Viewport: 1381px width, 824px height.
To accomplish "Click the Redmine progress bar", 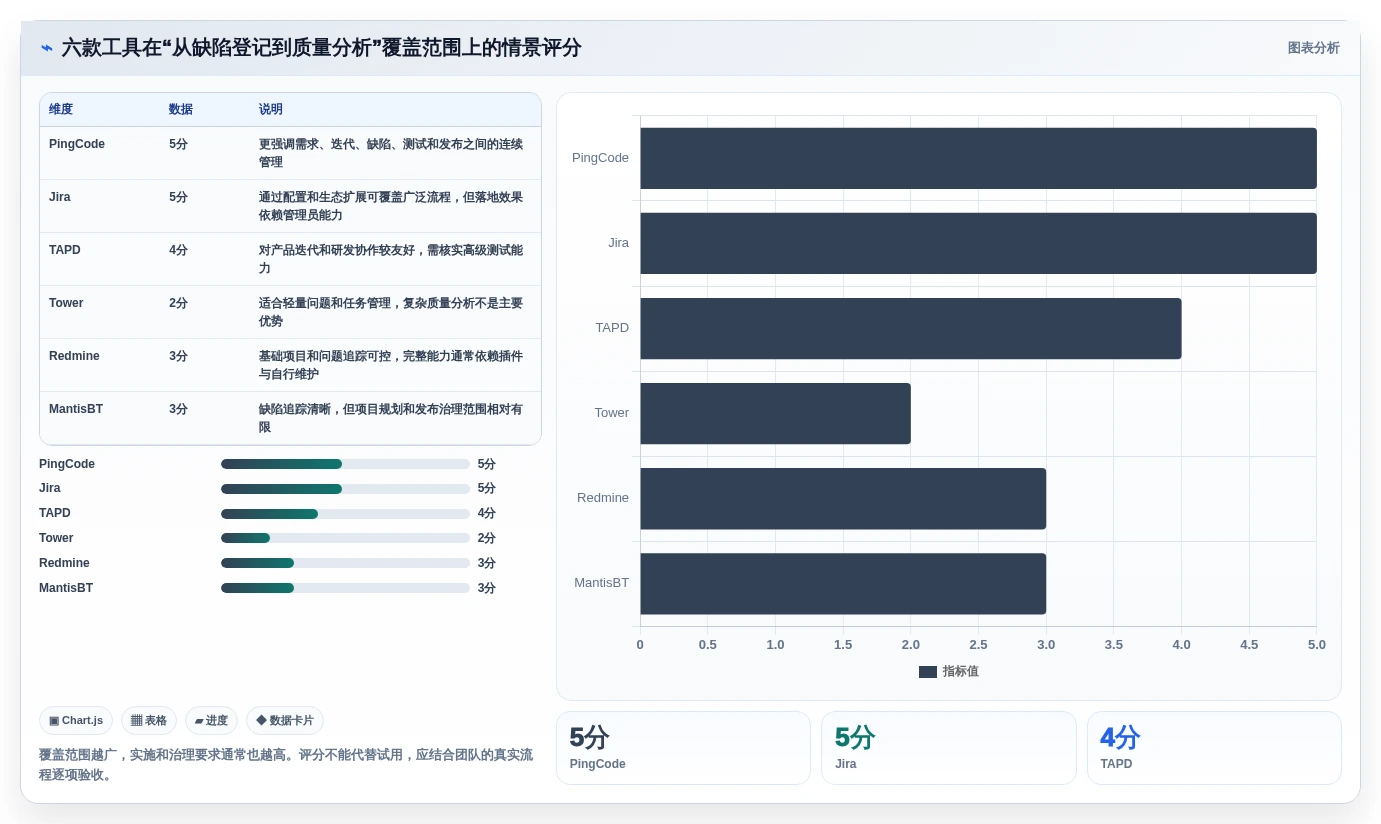I will [345, 563].
